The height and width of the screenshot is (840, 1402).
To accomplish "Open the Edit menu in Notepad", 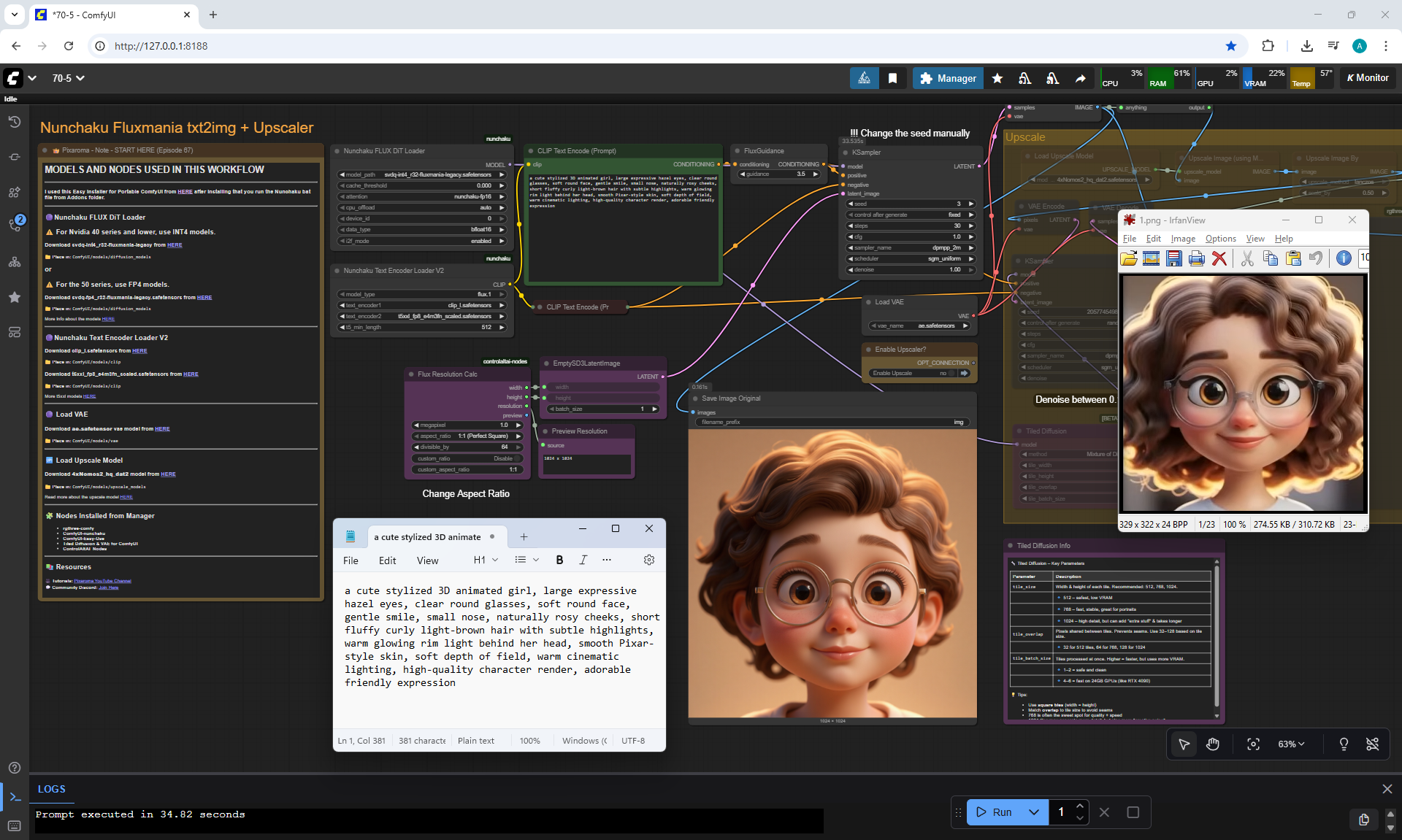I will pyautogui.click(x=387, y=560).
